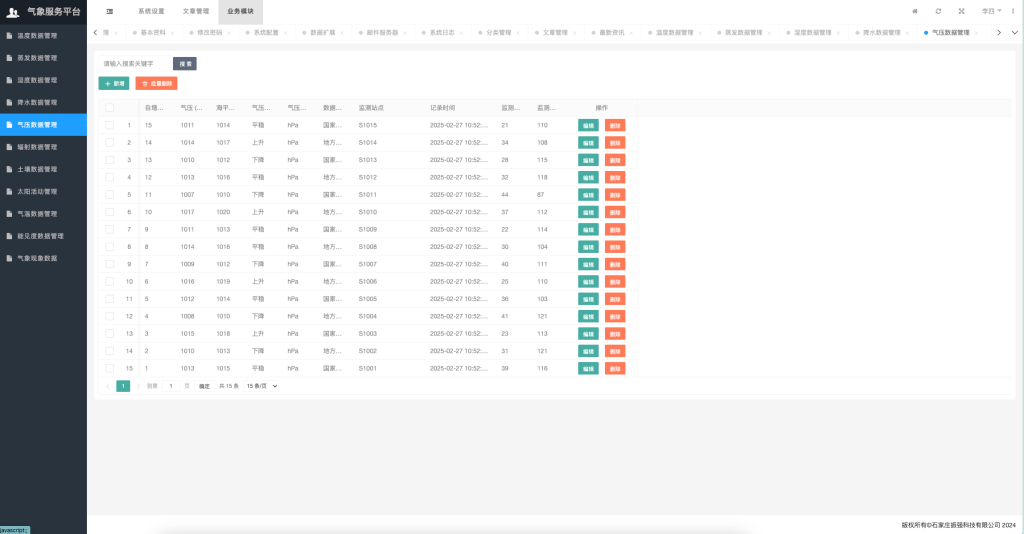Check the checkbox for row 1
Screen dimensions: 1024x534
coord(110,126)
